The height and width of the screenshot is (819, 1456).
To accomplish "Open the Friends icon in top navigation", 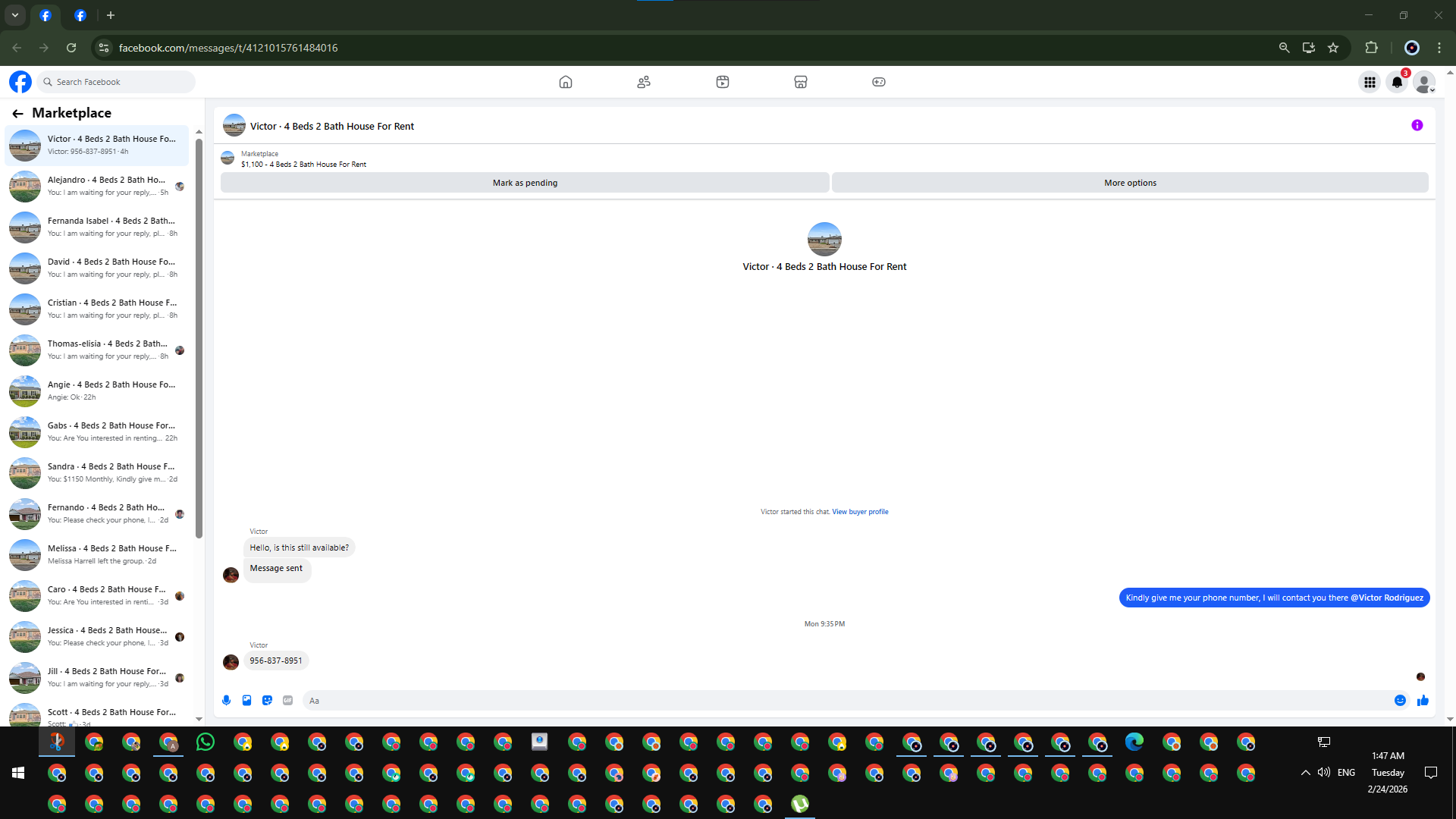I will click(644, 82).
